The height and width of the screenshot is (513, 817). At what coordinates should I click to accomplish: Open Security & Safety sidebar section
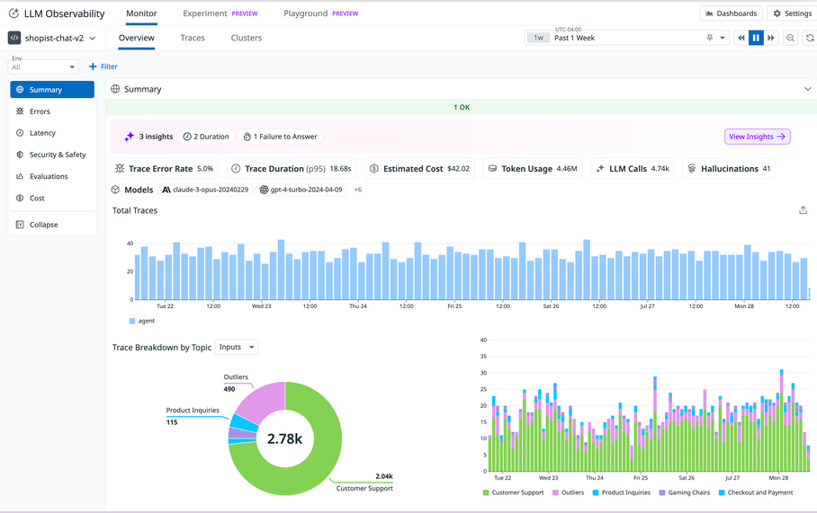57,155
